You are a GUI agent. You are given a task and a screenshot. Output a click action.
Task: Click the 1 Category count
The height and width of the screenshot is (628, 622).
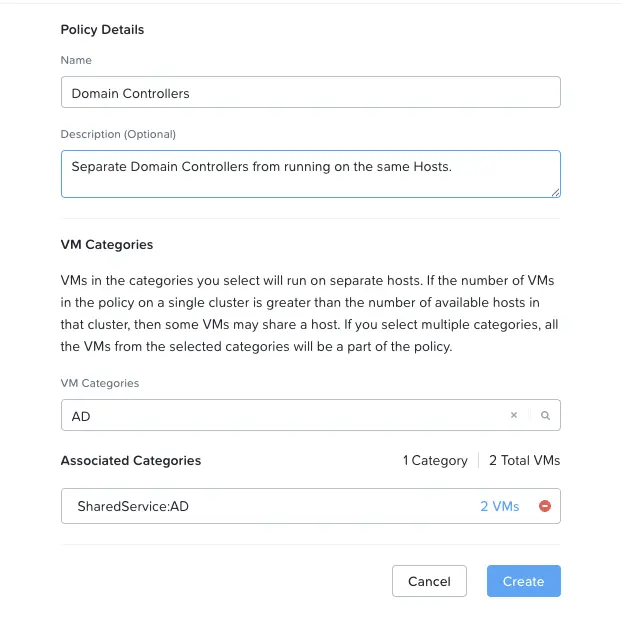(x=435, y=461)
